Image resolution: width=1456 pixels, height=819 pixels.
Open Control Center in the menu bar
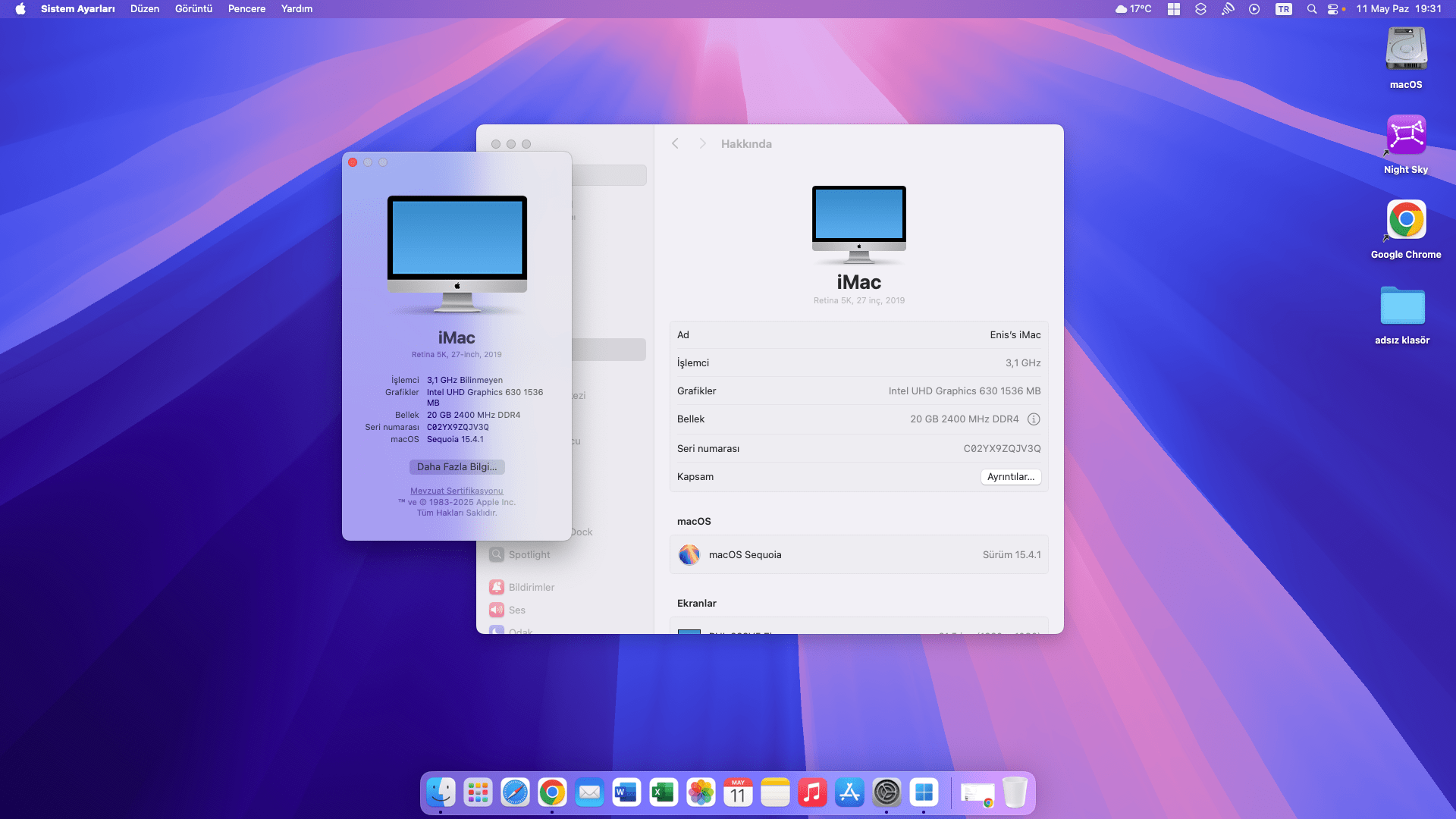point(1333,9)
